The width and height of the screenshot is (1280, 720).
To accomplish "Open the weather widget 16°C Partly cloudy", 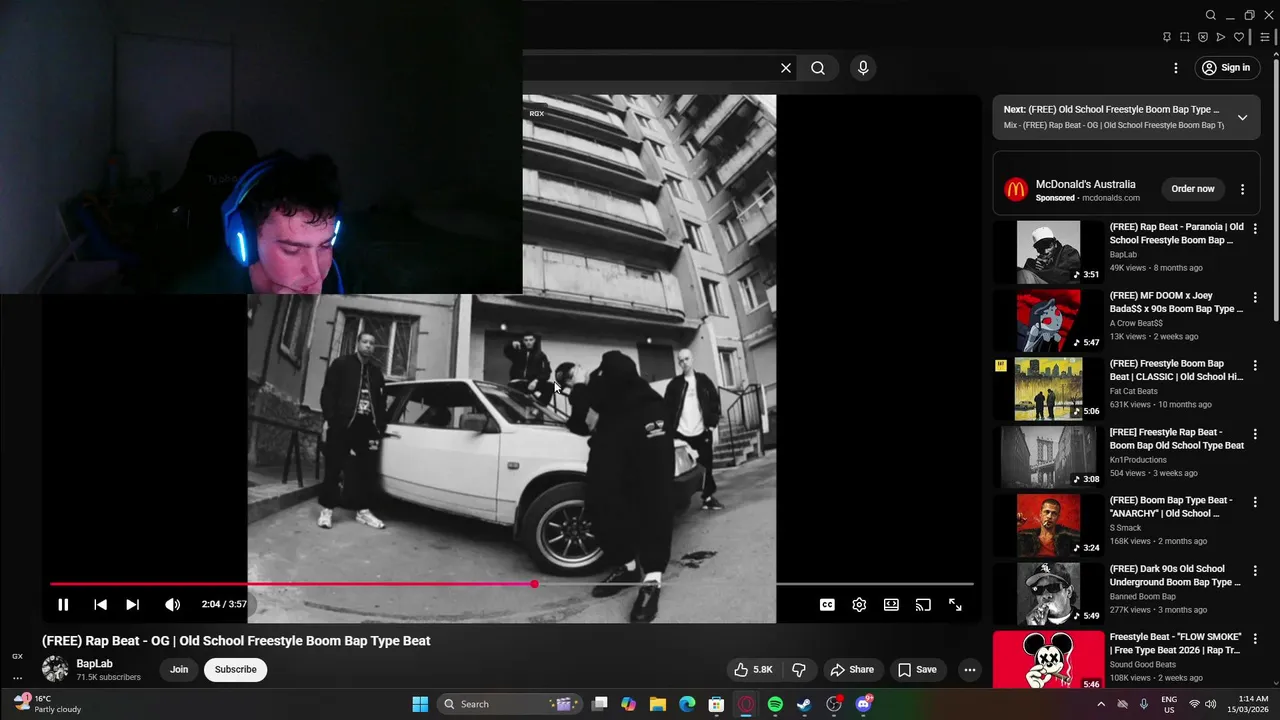I will click(x=48, y=704).
